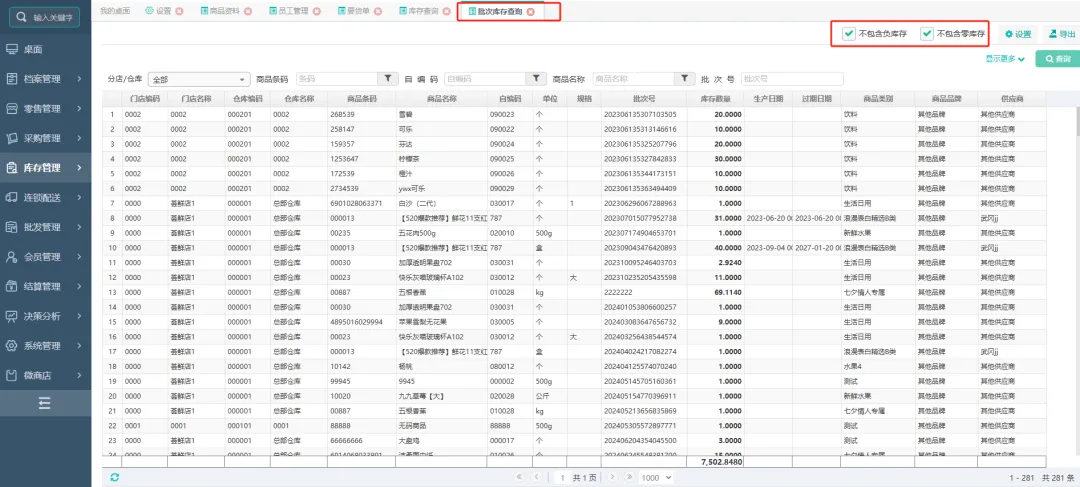Viewport: 1080px width, 487px height.
Task: Click the 导出 export button
Action: click(1061, 34)
